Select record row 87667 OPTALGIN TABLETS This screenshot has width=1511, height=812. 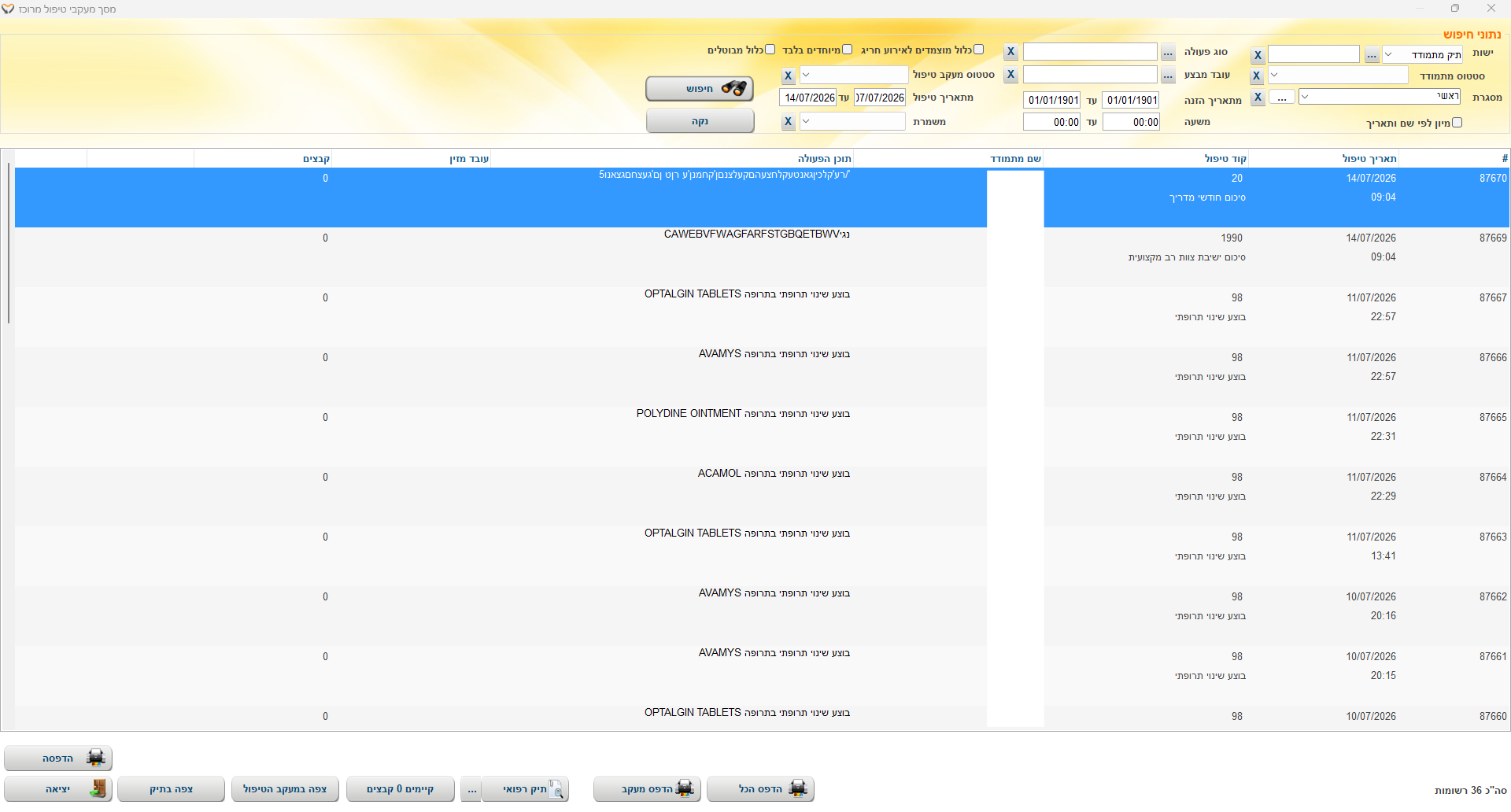coord(762,317)
